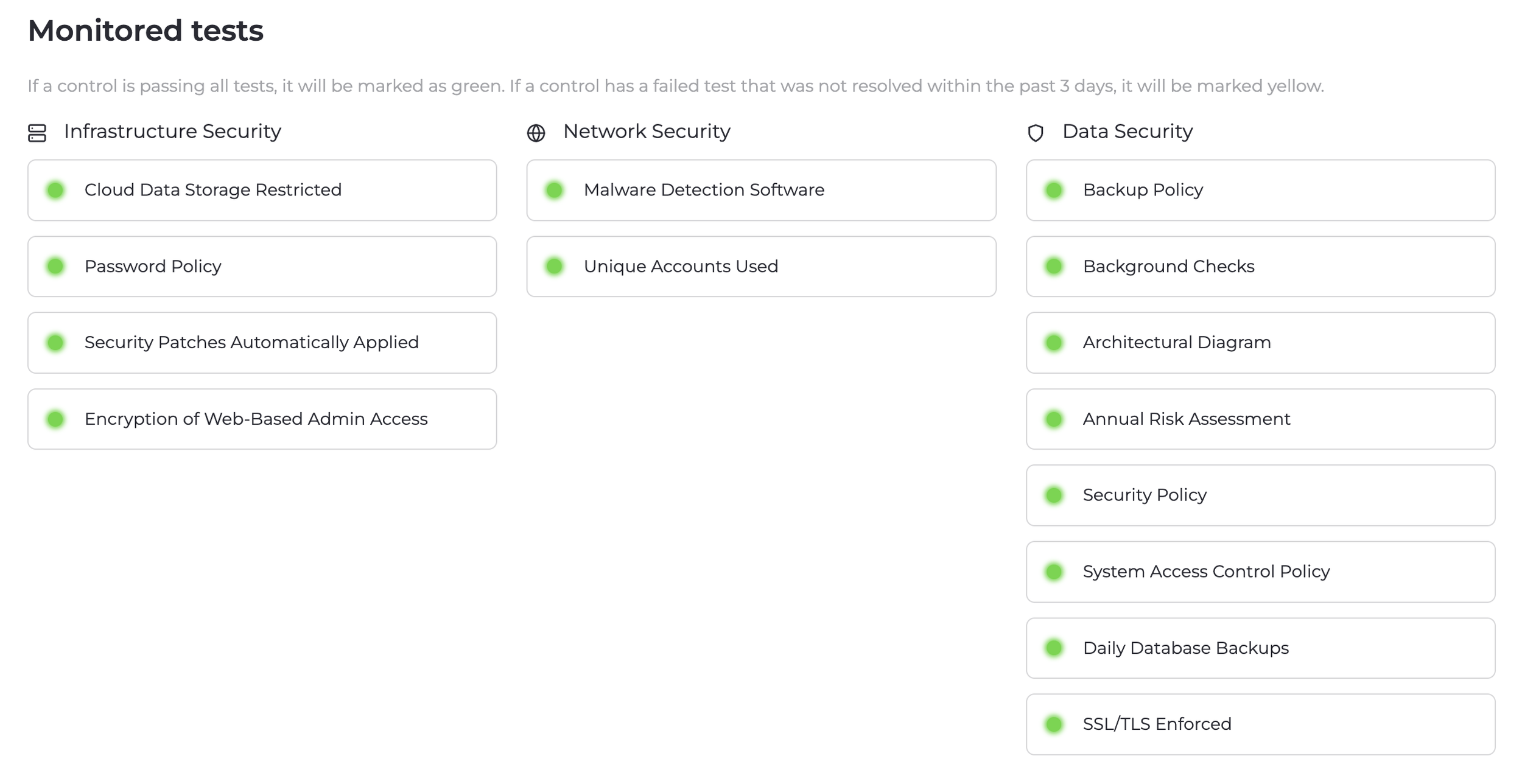
Task: Click the Network Security section heading
Action: click(x=646, y=131)
